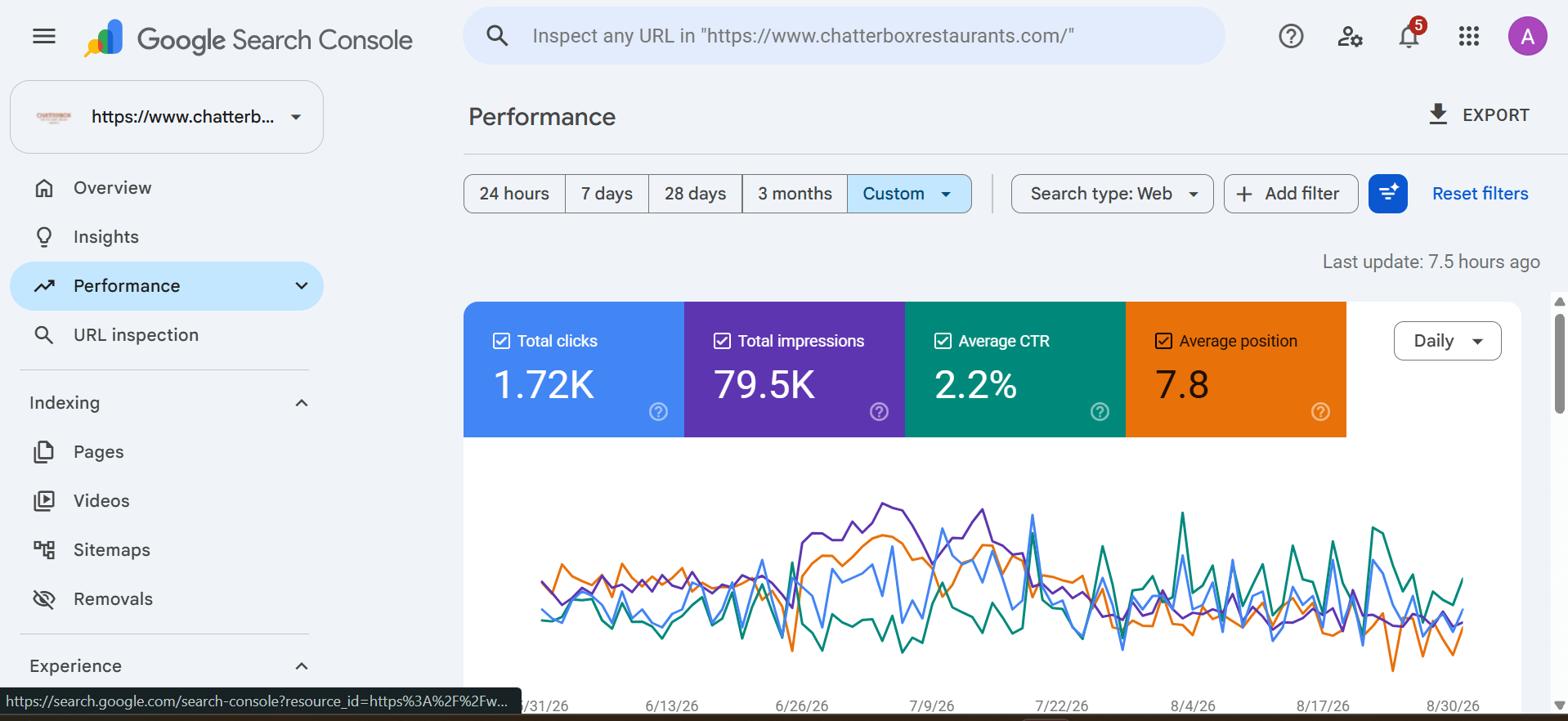Expand the Performance submenu chevron

(x=302, y=286)
